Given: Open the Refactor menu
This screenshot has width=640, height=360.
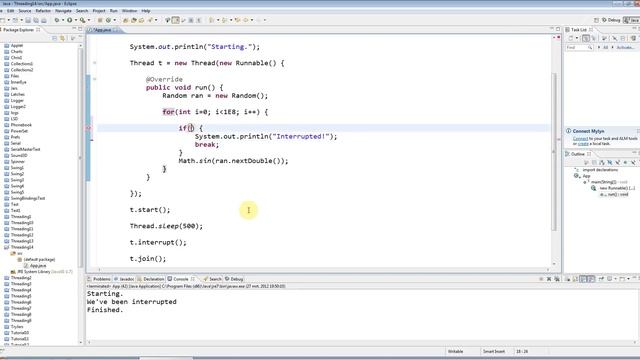Looking at the screenshot, I should point(43,11).
